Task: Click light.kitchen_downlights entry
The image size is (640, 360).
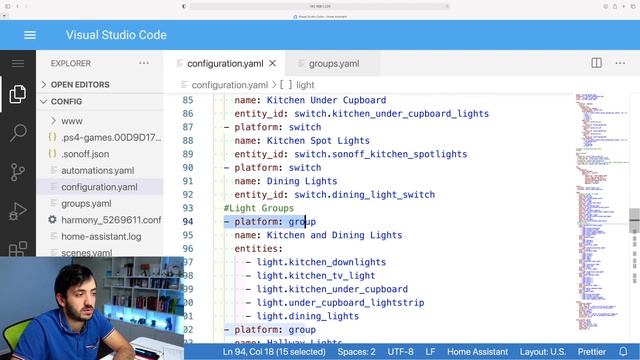Action: click(321, 262)
